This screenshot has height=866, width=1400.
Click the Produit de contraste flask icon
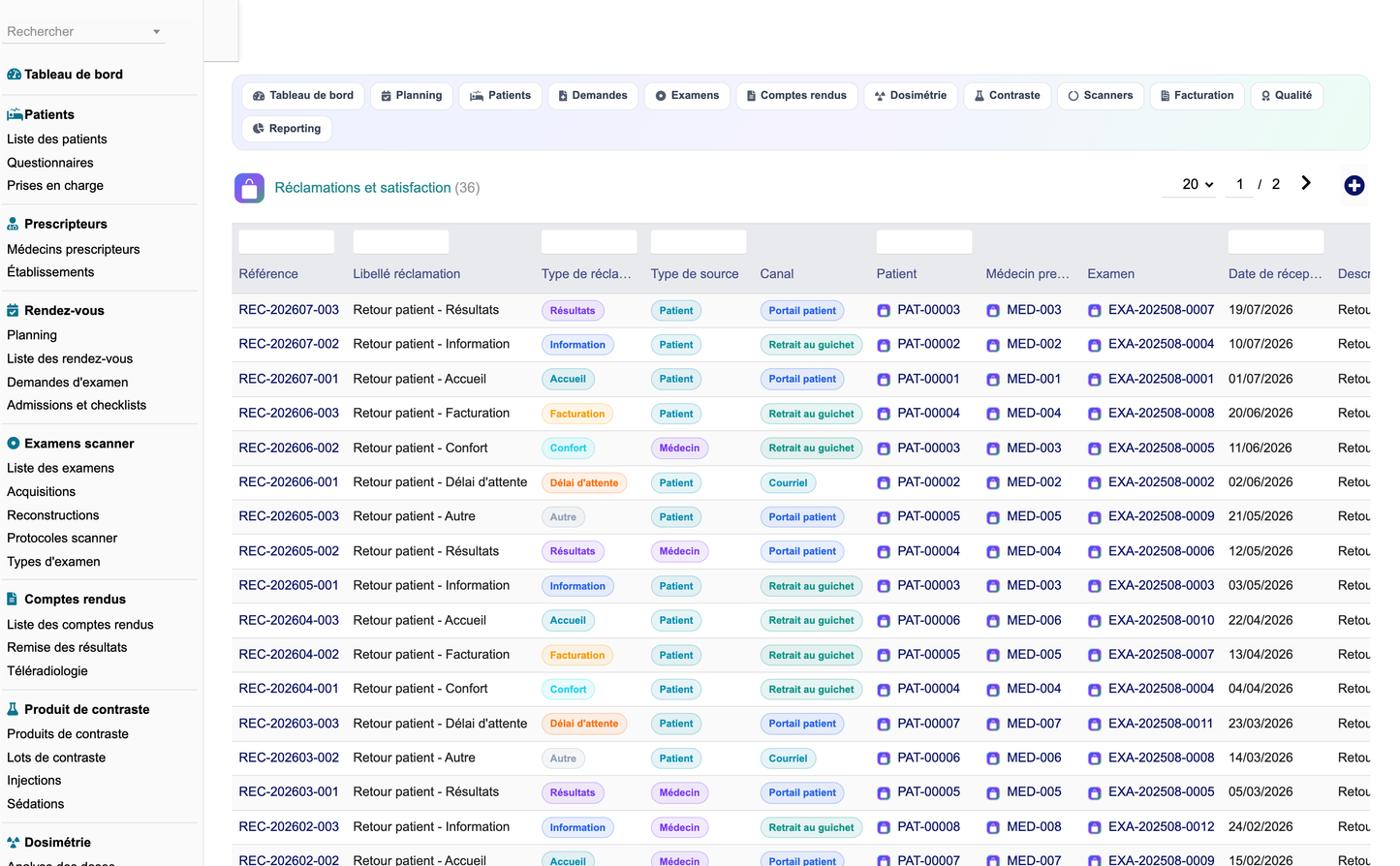click(13, 709)
